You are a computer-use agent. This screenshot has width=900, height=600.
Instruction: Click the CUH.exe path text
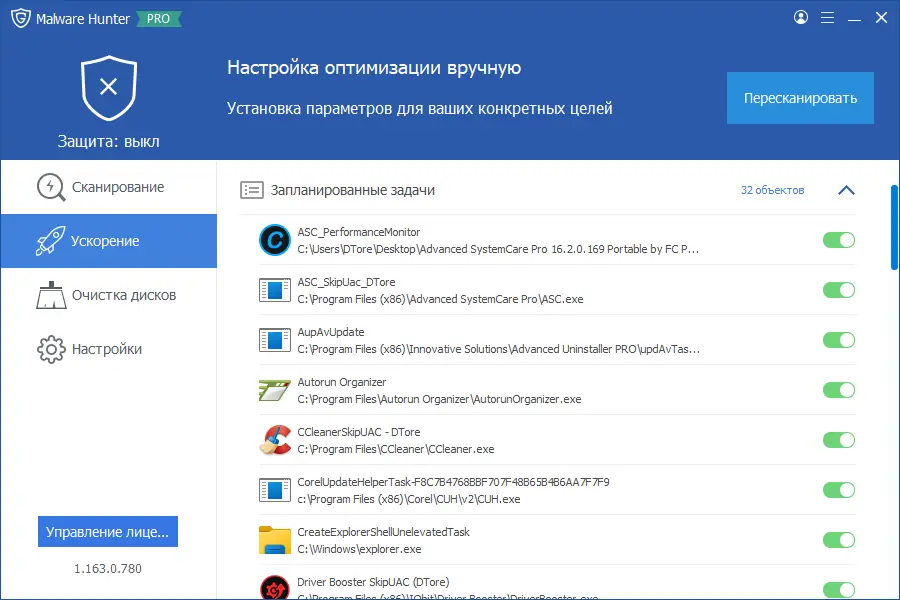pyautogui.click(x=409, y=499)
